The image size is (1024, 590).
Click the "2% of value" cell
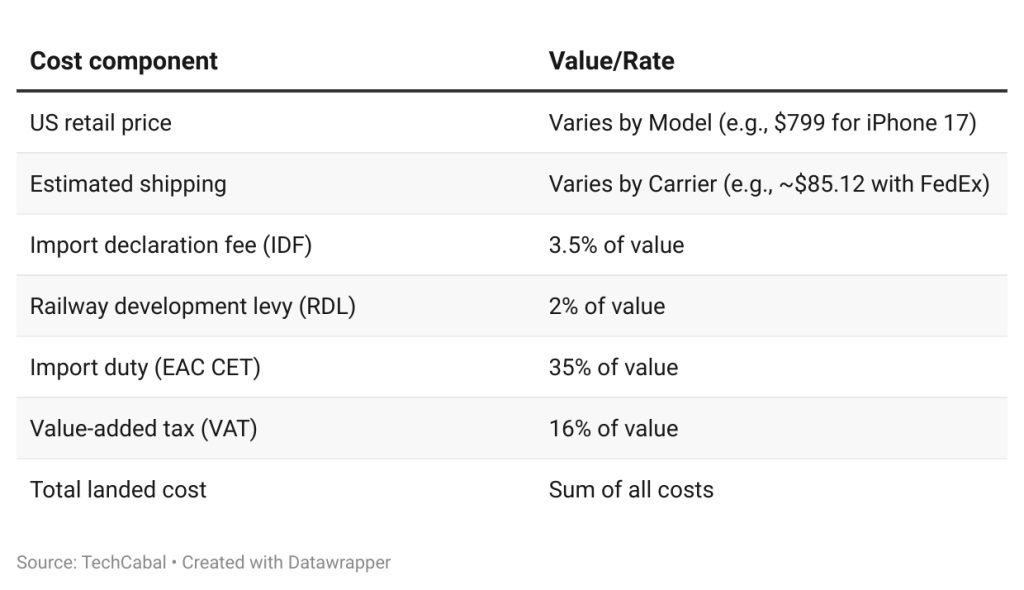[x=606, y=306]
